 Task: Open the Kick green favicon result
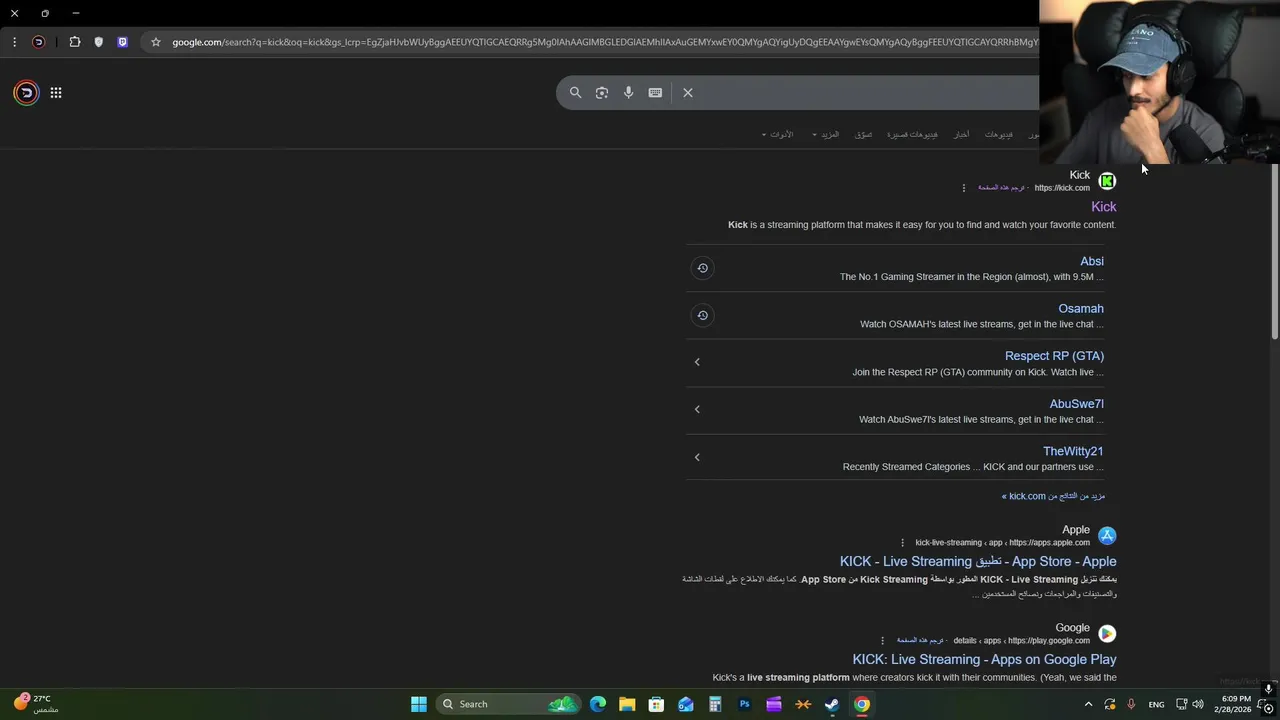1107,181
